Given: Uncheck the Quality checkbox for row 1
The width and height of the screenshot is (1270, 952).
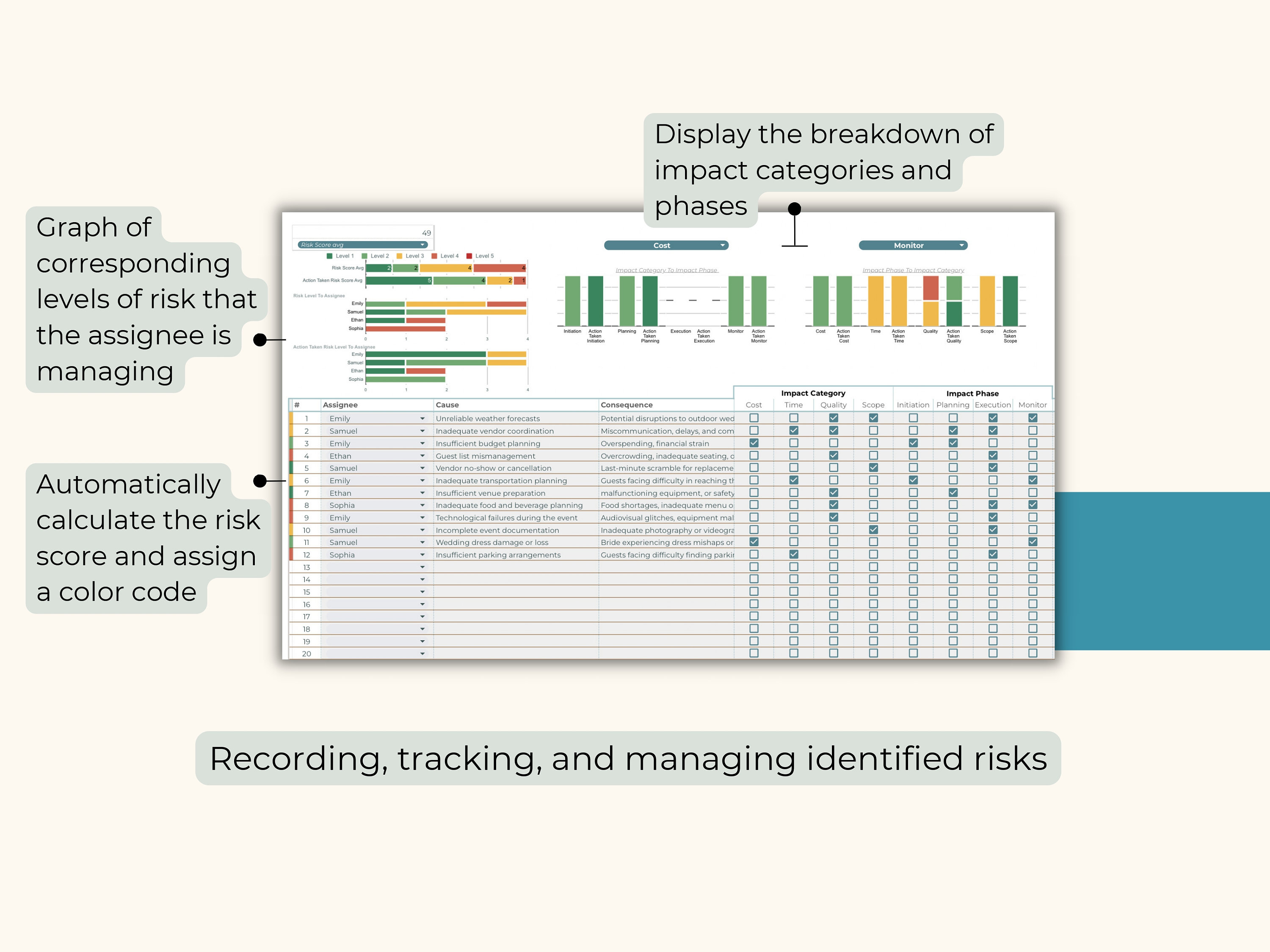Looking at the screenshot, I should [x=834, y=418].
